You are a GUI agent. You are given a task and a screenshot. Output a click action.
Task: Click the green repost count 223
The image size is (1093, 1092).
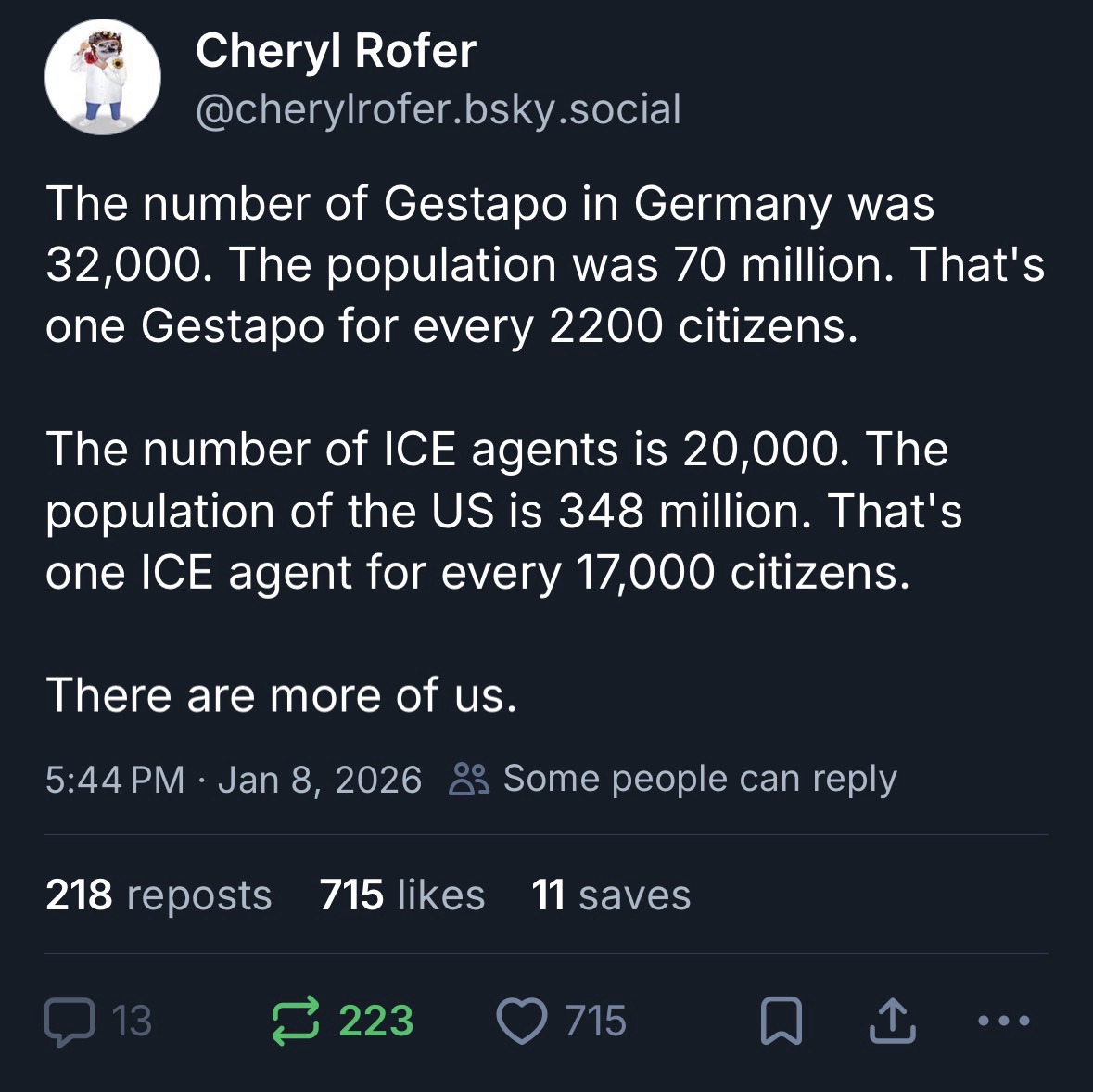coord(375,1022)
